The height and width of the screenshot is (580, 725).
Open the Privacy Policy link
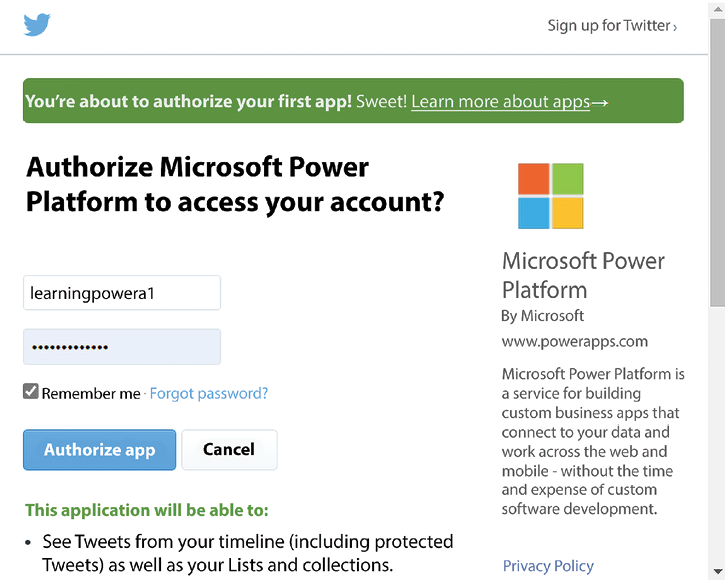tap(548, 566)
